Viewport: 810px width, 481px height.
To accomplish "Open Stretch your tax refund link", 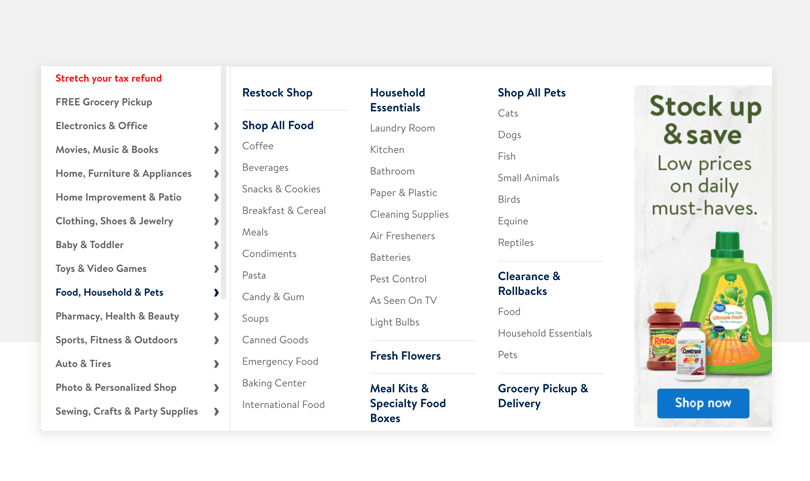I will click(108, 78).
